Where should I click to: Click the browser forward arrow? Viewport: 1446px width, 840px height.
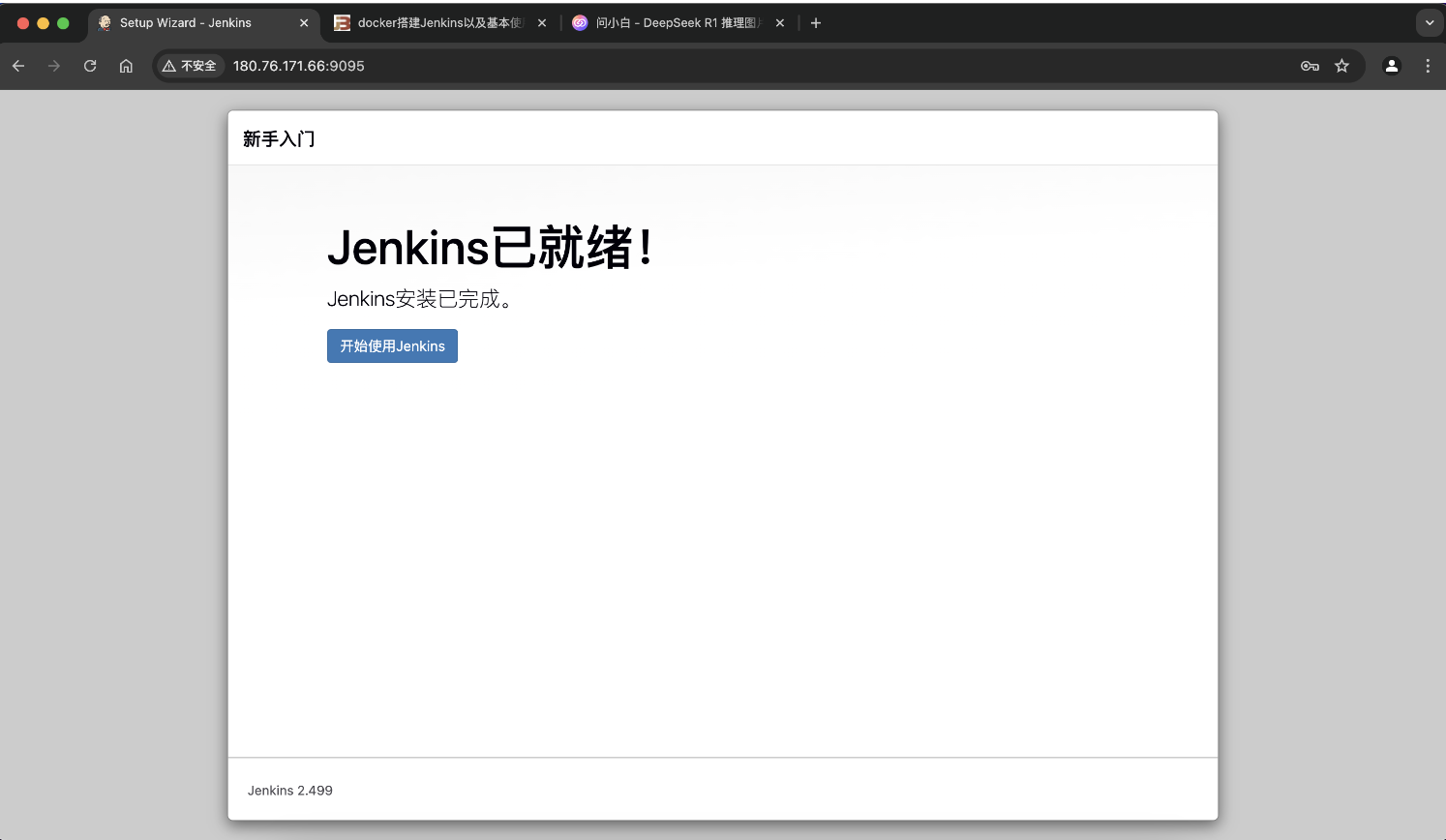(54, 66)
